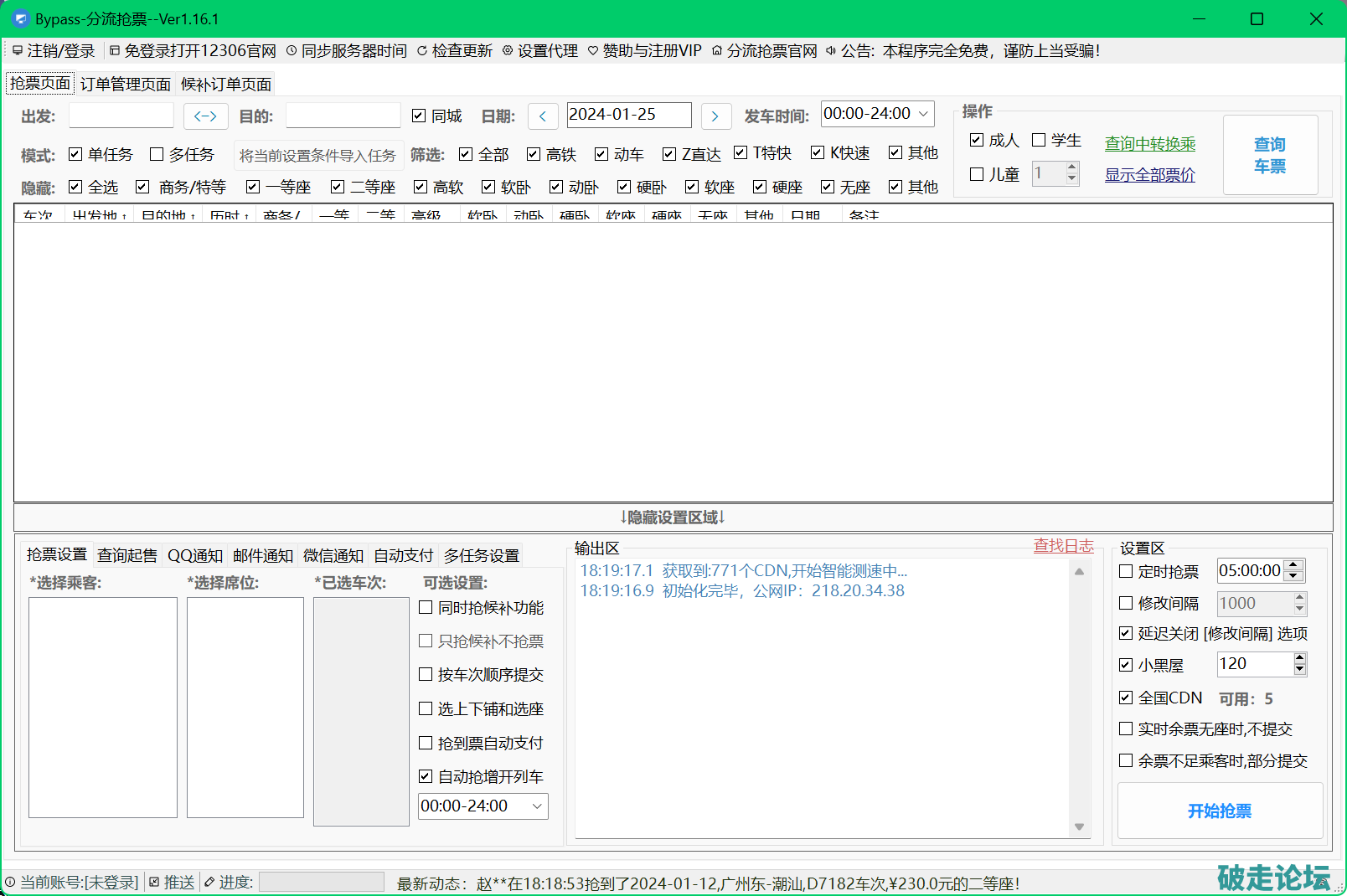The image size is (1347, 896).
Task: Click 检查更新 to check for updates
Action: coord(454,51)
